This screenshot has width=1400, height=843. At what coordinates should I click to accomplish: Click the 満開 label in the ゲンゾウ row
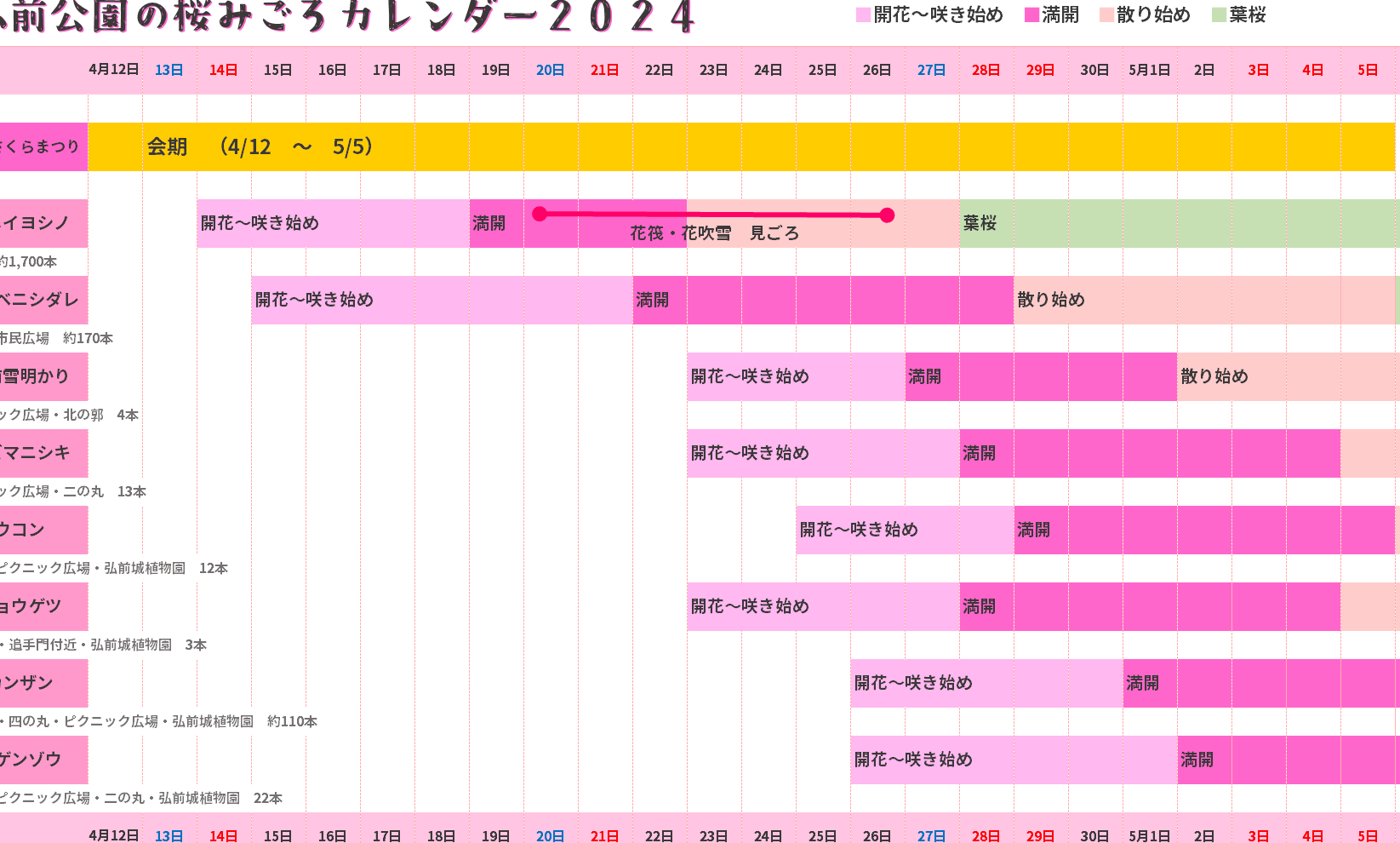tap(1197, 760)
